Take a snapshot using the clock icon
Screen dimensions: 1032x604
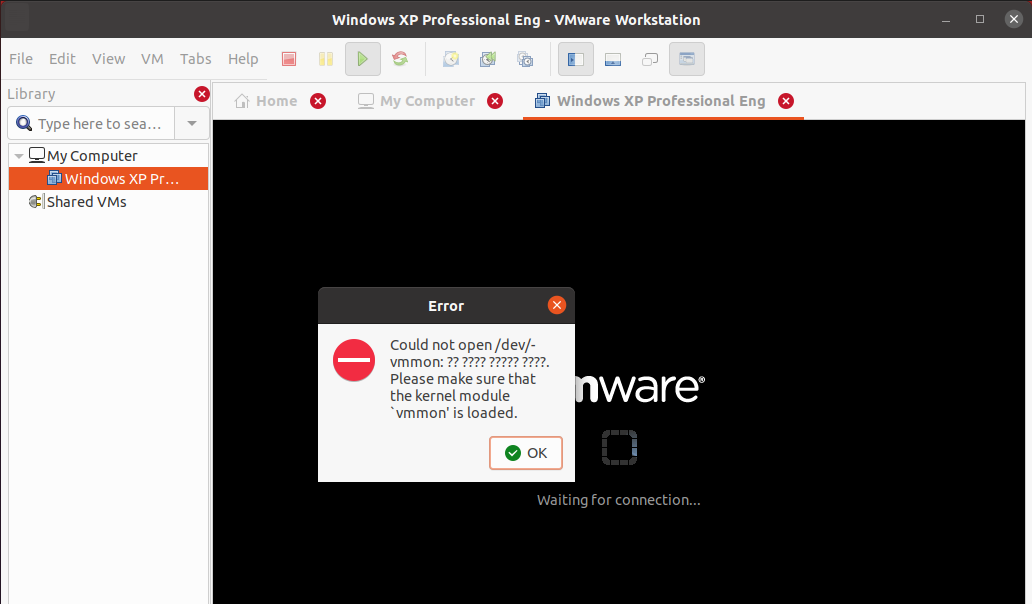[x=451, y=59]
